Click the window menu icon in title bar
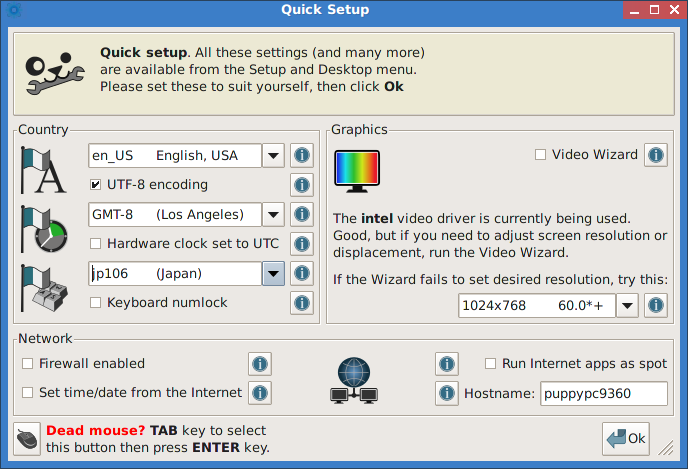688x469 pixels. click(x=14, y=10)
